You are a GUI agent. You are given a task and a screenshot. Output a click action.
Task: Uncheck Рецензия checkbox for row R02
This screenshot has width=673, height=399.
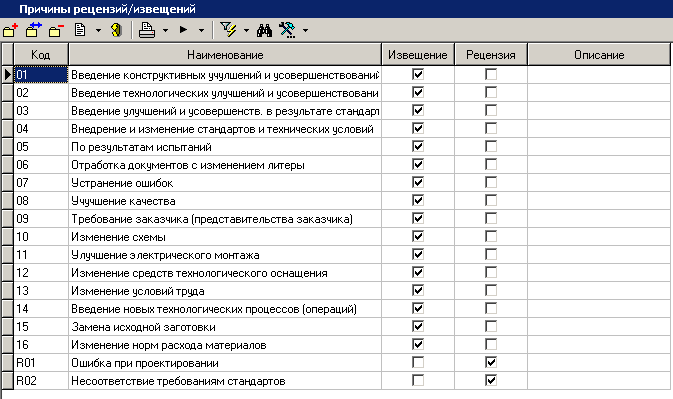point(491,381)
